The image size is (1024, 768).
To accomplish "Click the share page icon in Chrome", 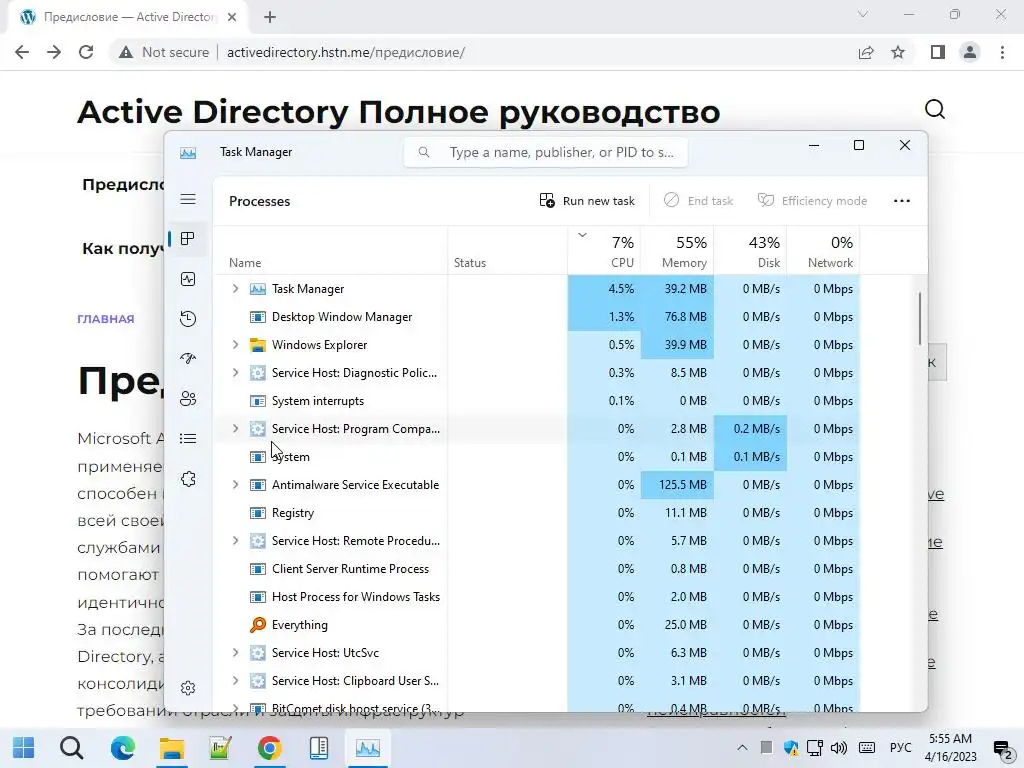I will (x=866, y=52).
